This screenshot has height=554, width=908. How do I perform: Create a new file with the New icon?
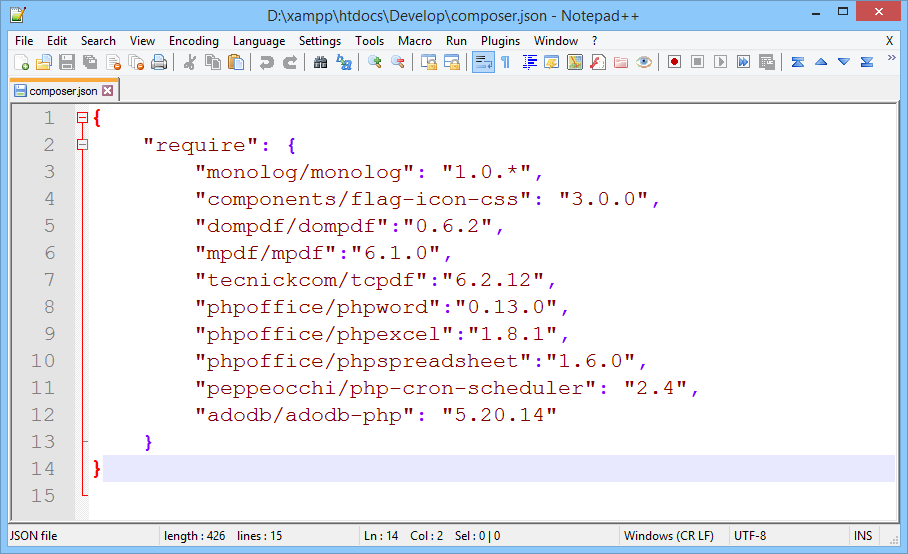[21, 62]
